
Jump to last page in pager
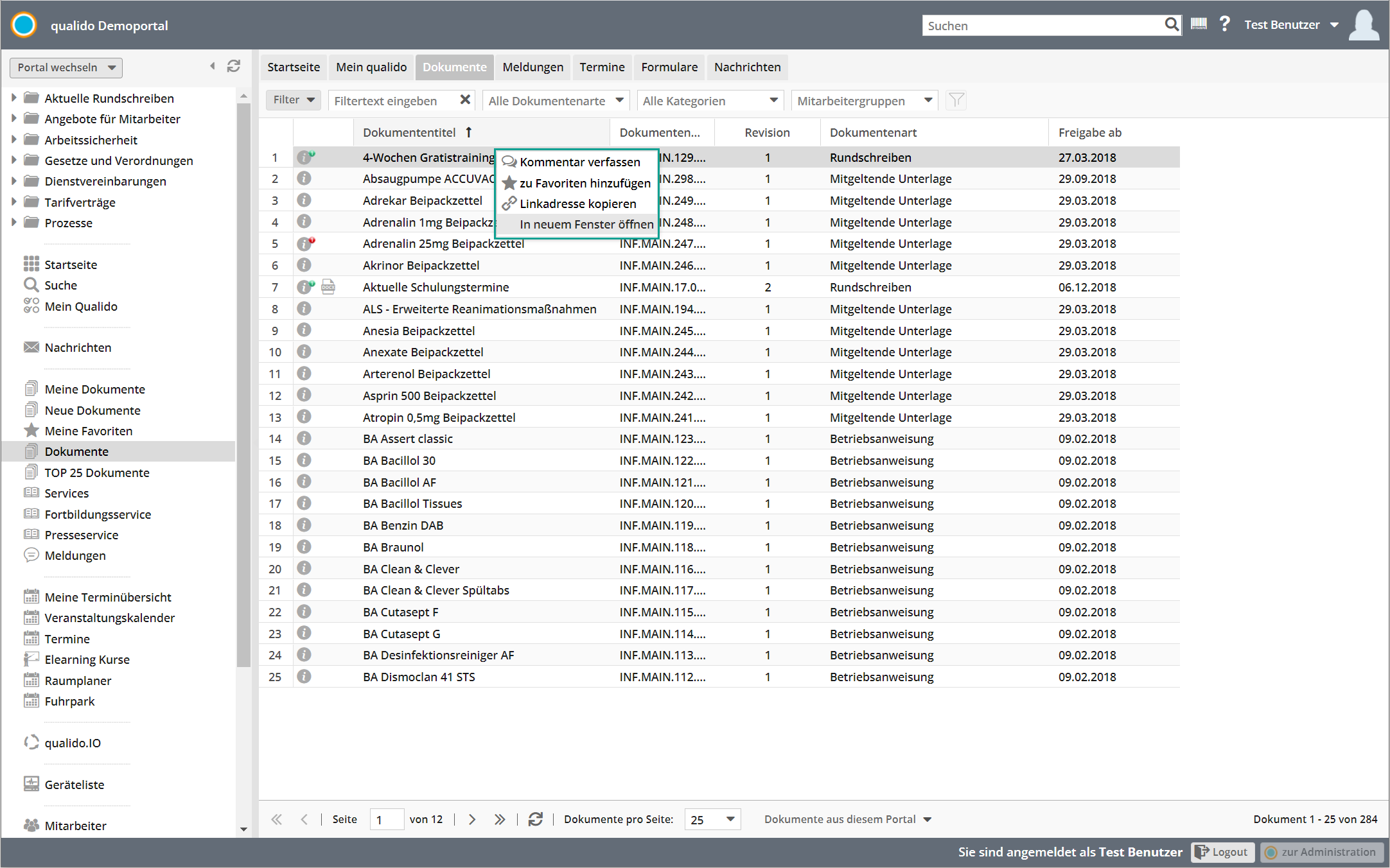click(500, 819)
